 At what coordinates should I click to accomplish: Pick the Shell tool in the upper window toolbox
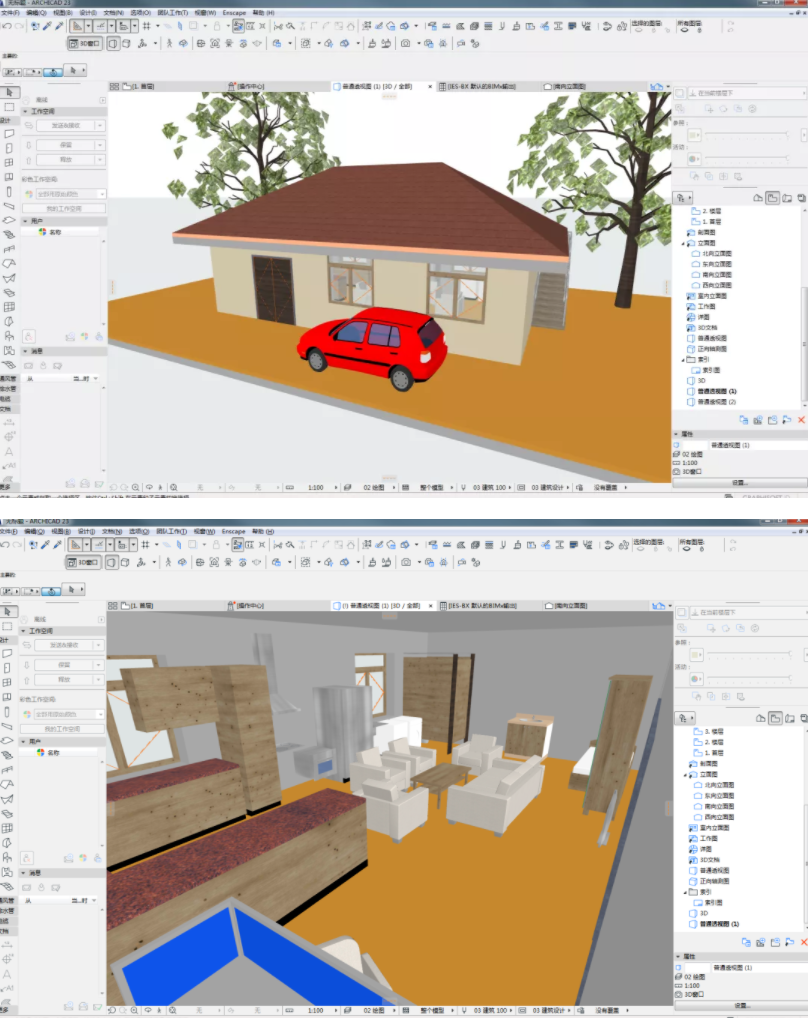coord(9,278)
